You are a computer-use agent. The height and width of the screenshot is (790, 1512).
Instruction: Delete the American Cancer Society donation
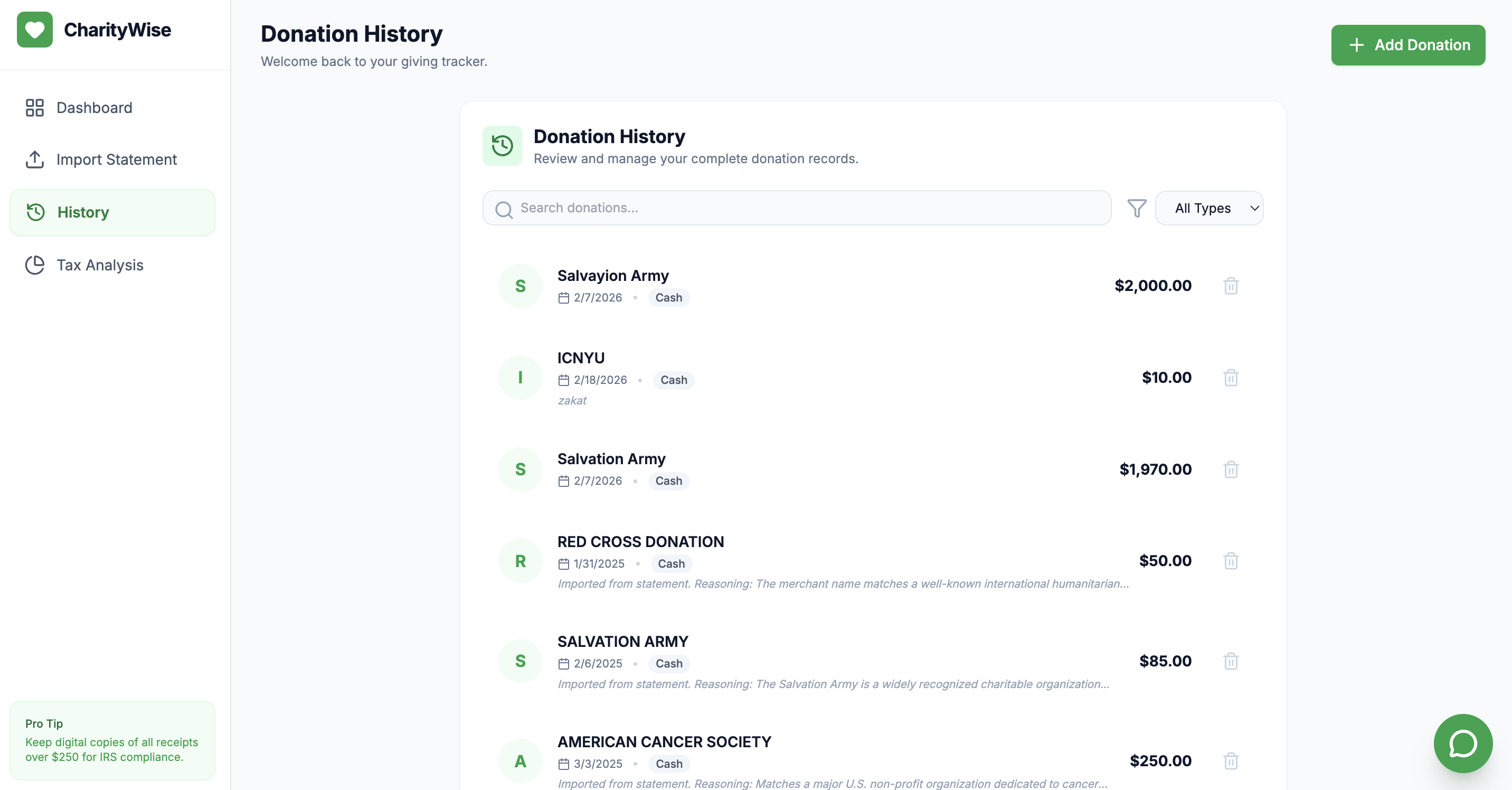(1230, 761)
